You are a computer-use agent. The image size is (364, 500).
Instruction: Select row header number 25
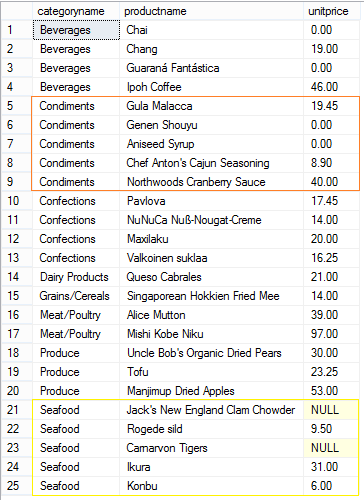pyautogui.click(x=17, y=486)
